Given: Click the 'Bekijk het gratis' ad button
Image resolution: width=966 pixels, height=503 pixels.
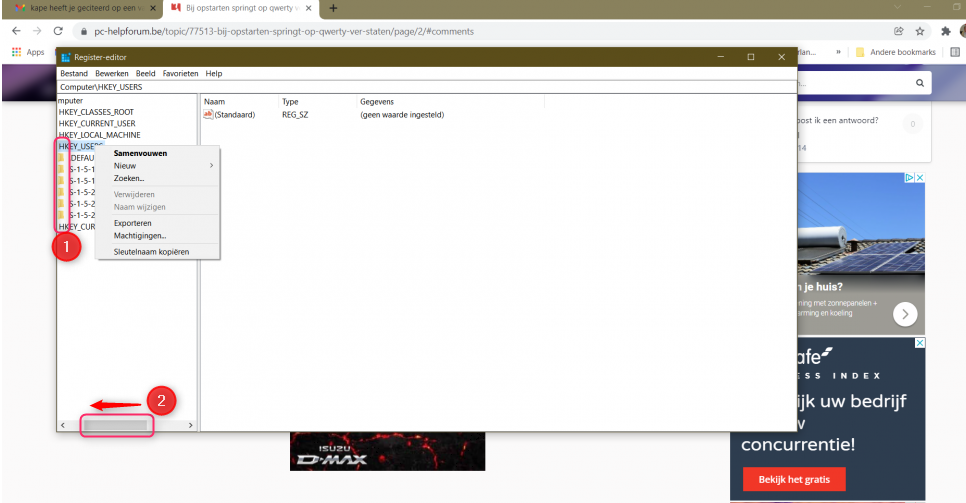Looking at the screenshot, I should point(794,480).
